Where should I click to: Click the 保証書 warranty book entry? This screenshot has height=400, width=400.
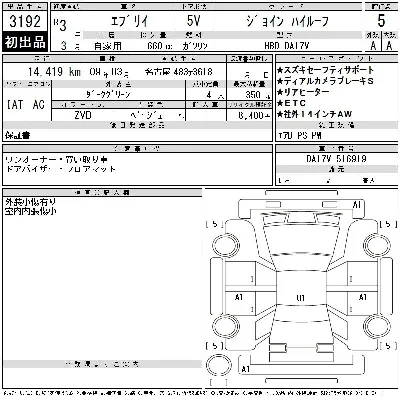tap(18, 135)
